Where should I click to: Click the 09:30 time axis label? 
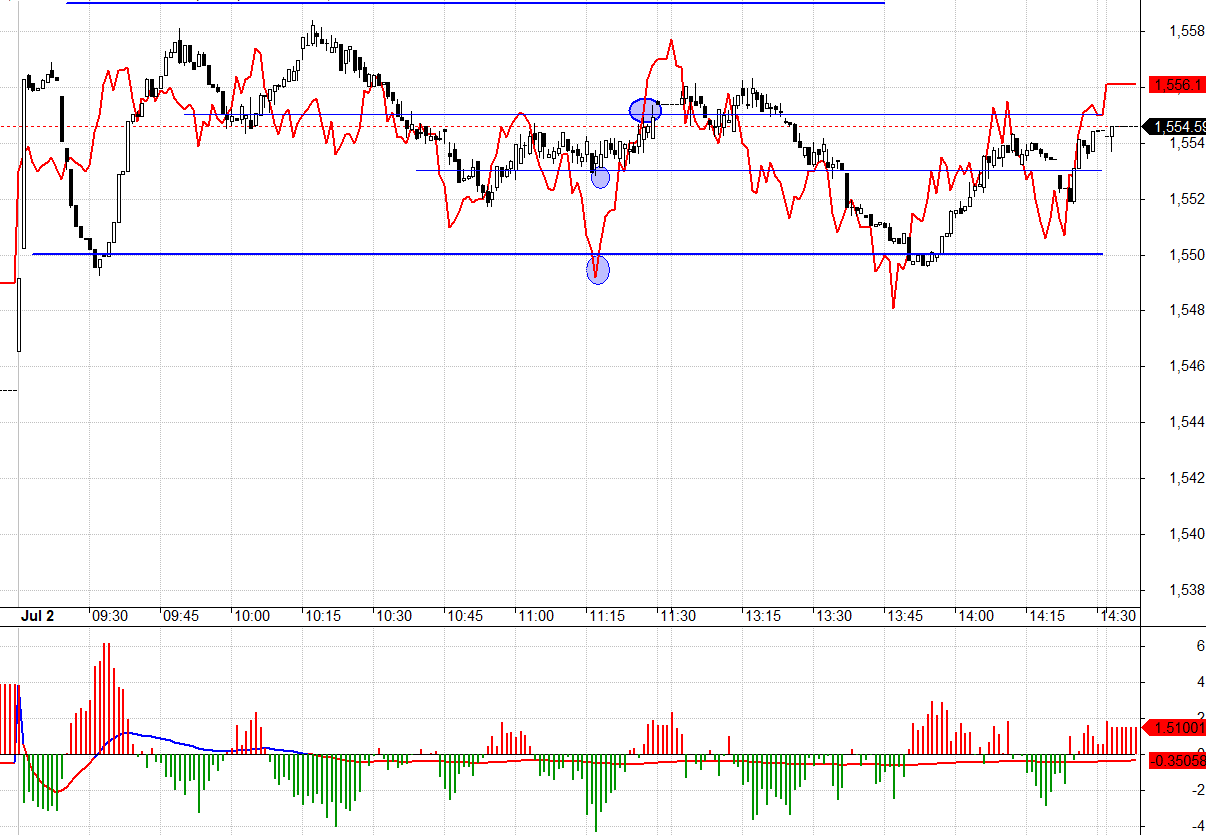coord(108,616)
